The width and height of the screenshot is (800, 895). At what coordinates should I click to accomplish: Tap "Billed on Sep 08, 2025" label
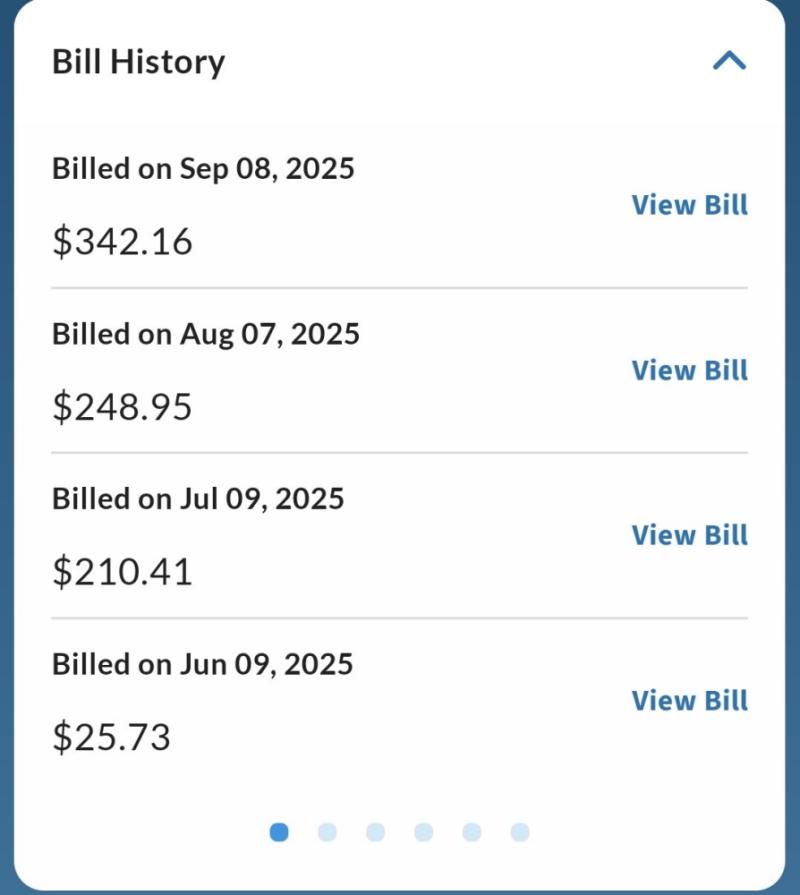click(203, 168)
